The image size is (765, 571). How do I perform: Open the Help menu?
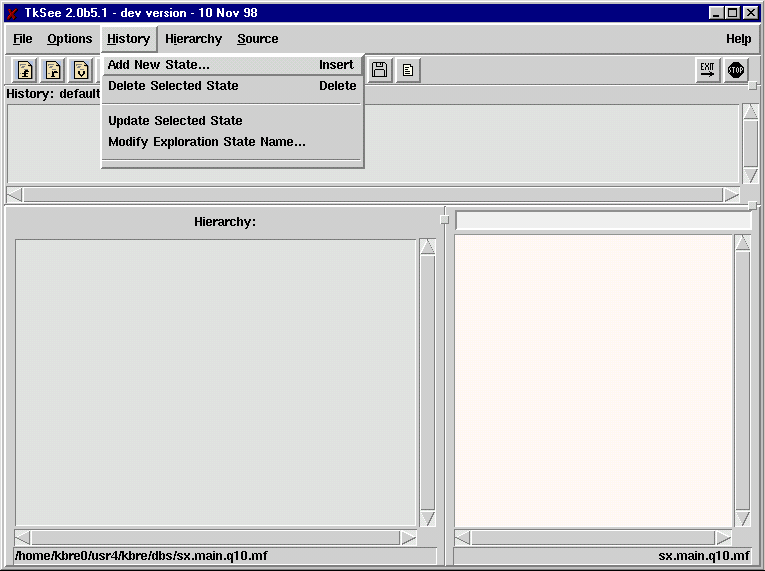[x=738, y=39]
